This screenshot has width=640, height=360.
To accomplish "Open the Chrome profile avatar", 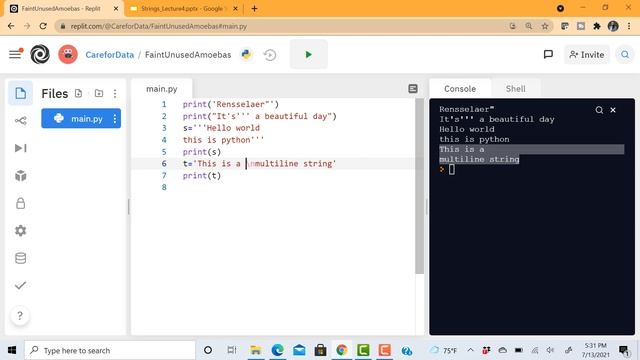I will [x=613, y=26].
